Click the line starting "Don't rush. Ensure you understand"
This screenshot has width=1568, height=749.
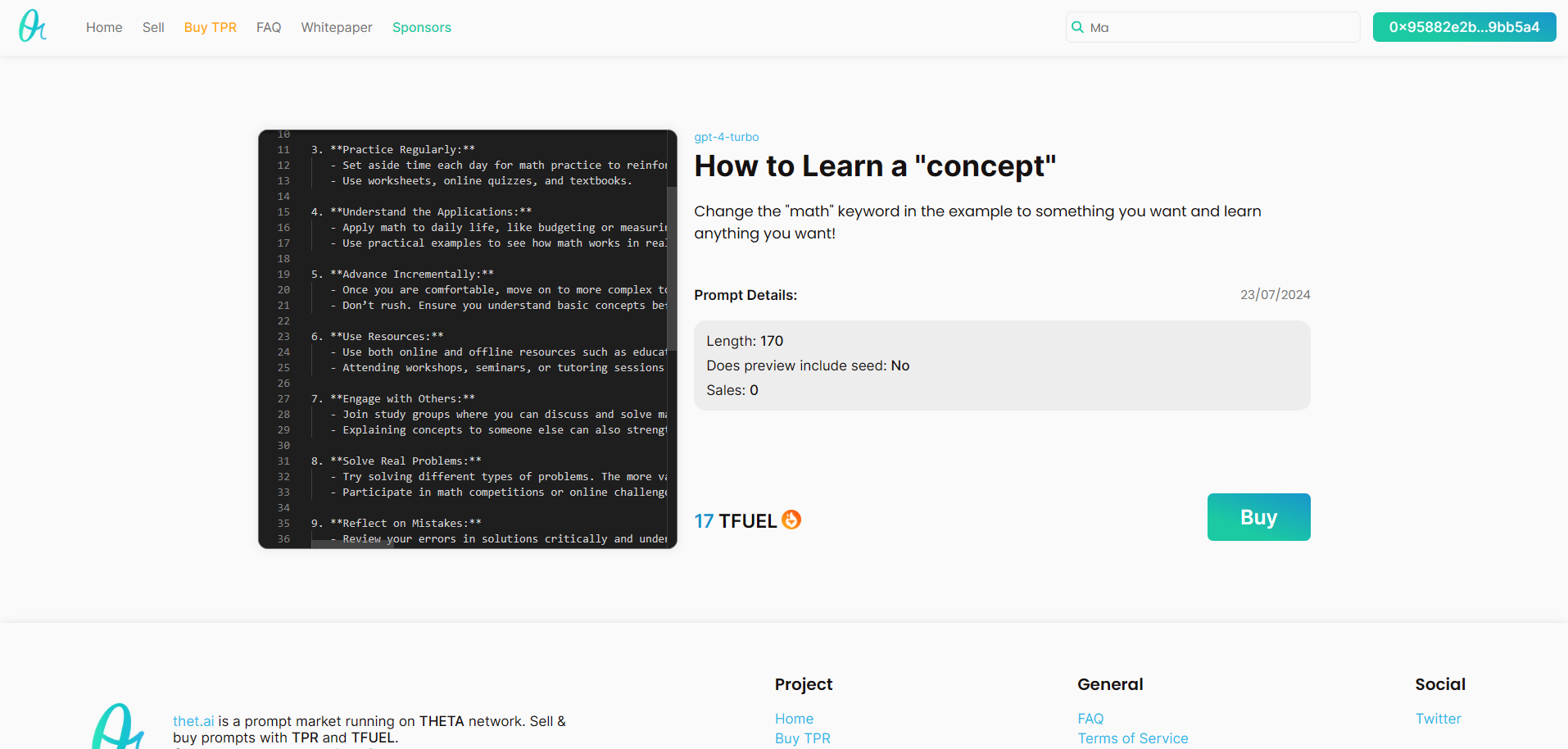pyautogui.click(x=499, y=305)
